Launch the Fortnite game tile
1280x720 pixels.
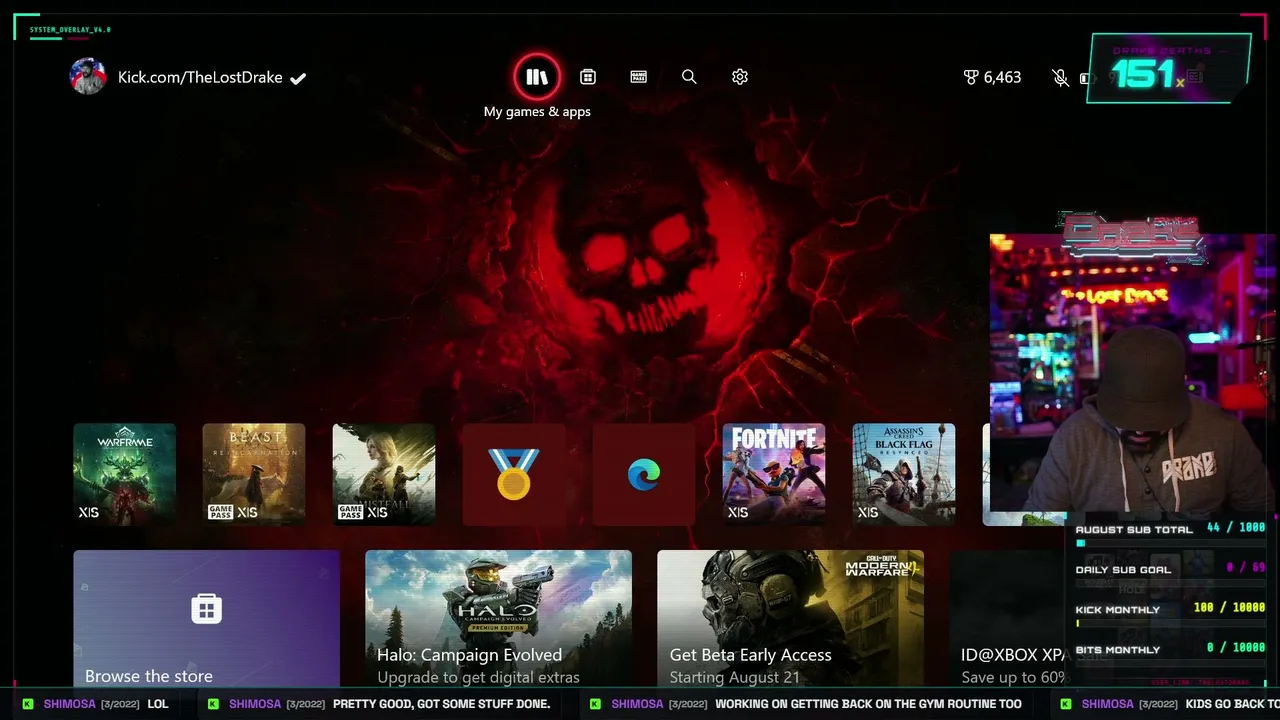click(x=774, y=474)
